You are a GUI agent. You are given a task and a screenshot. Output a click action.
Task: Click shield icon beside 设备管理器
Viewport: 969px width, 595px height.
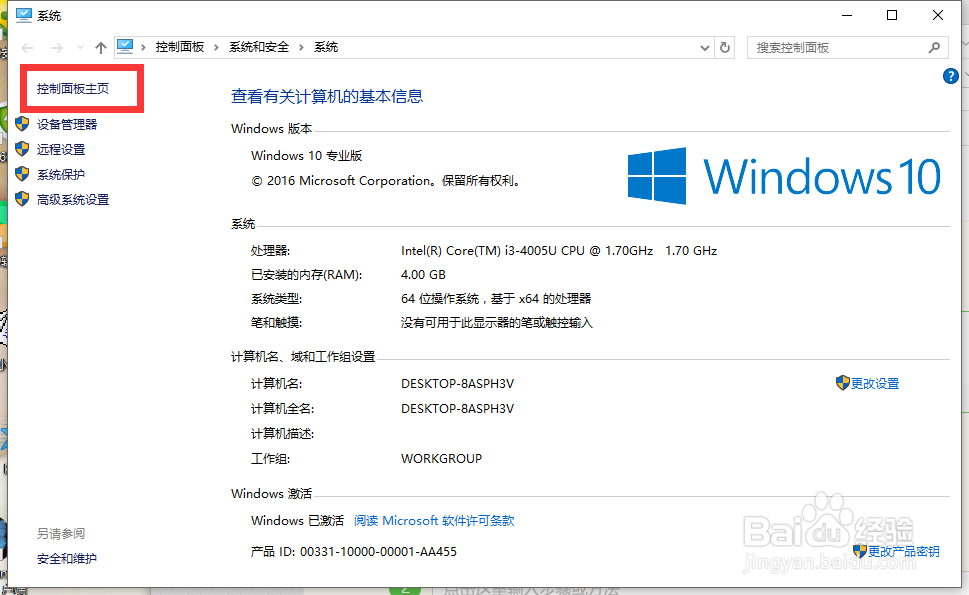pyautogui.click(x=22, y=124)
